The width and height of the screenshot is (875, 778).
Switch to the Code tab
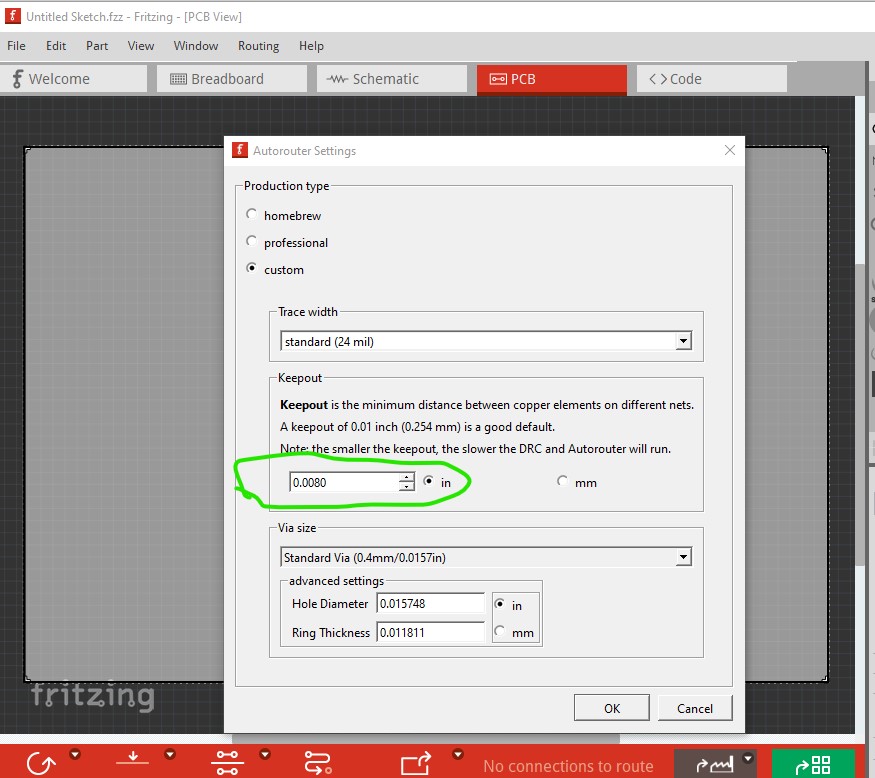pos(711,79)
